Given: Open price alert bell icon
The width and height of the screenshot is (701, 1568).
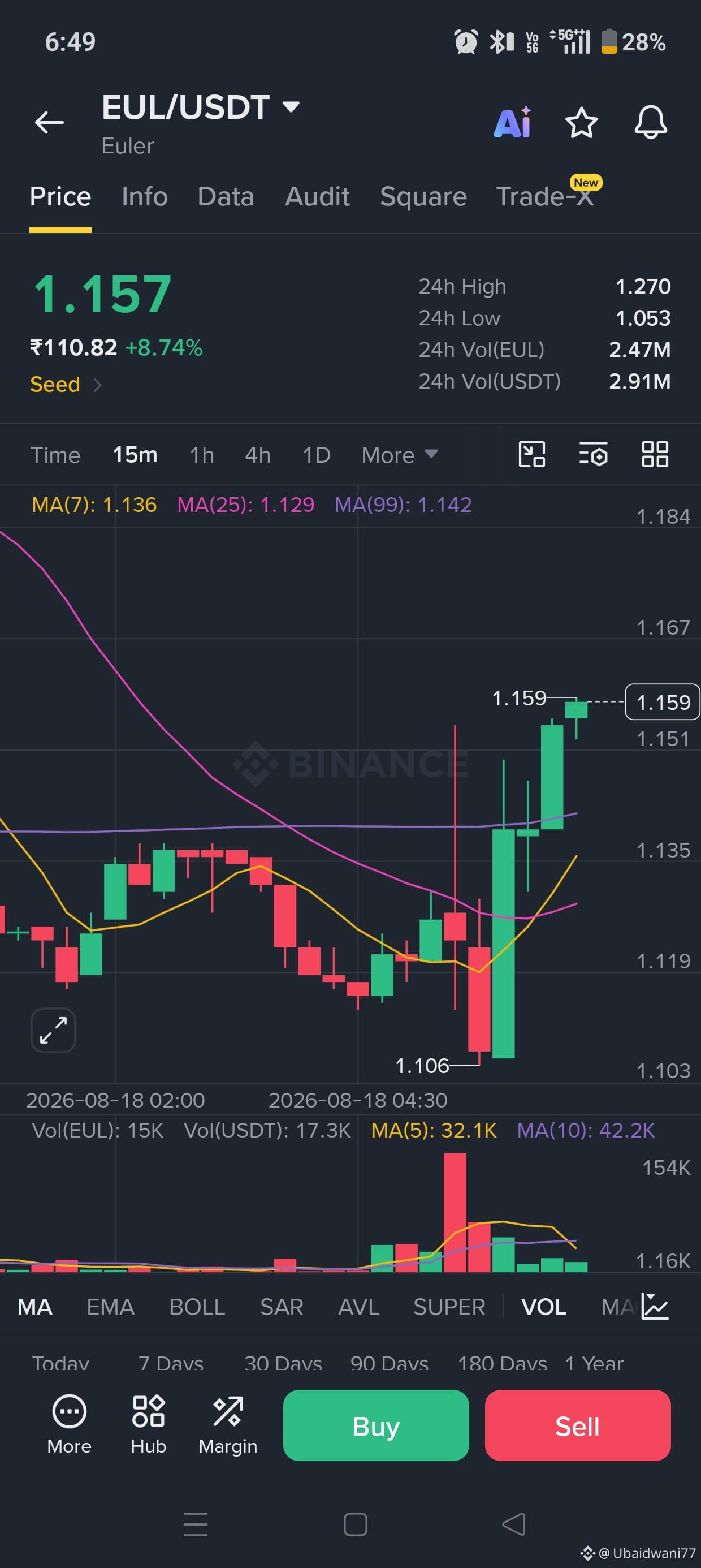Looking at the screenshot, I should click(x=651, y=122).
